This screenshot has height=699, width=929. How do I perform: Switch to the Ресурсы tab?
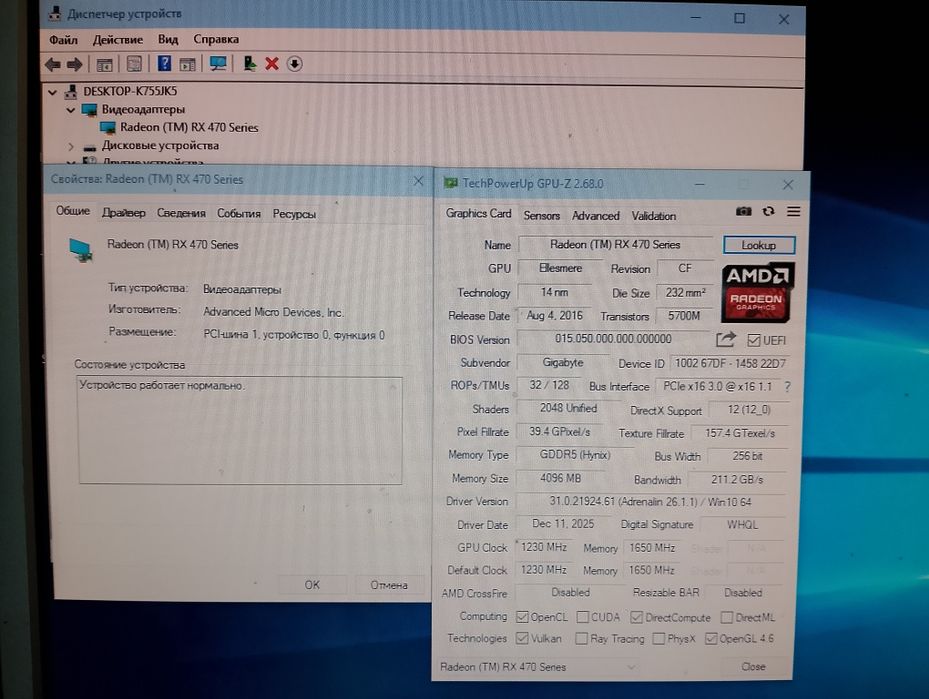click(294, 214)
